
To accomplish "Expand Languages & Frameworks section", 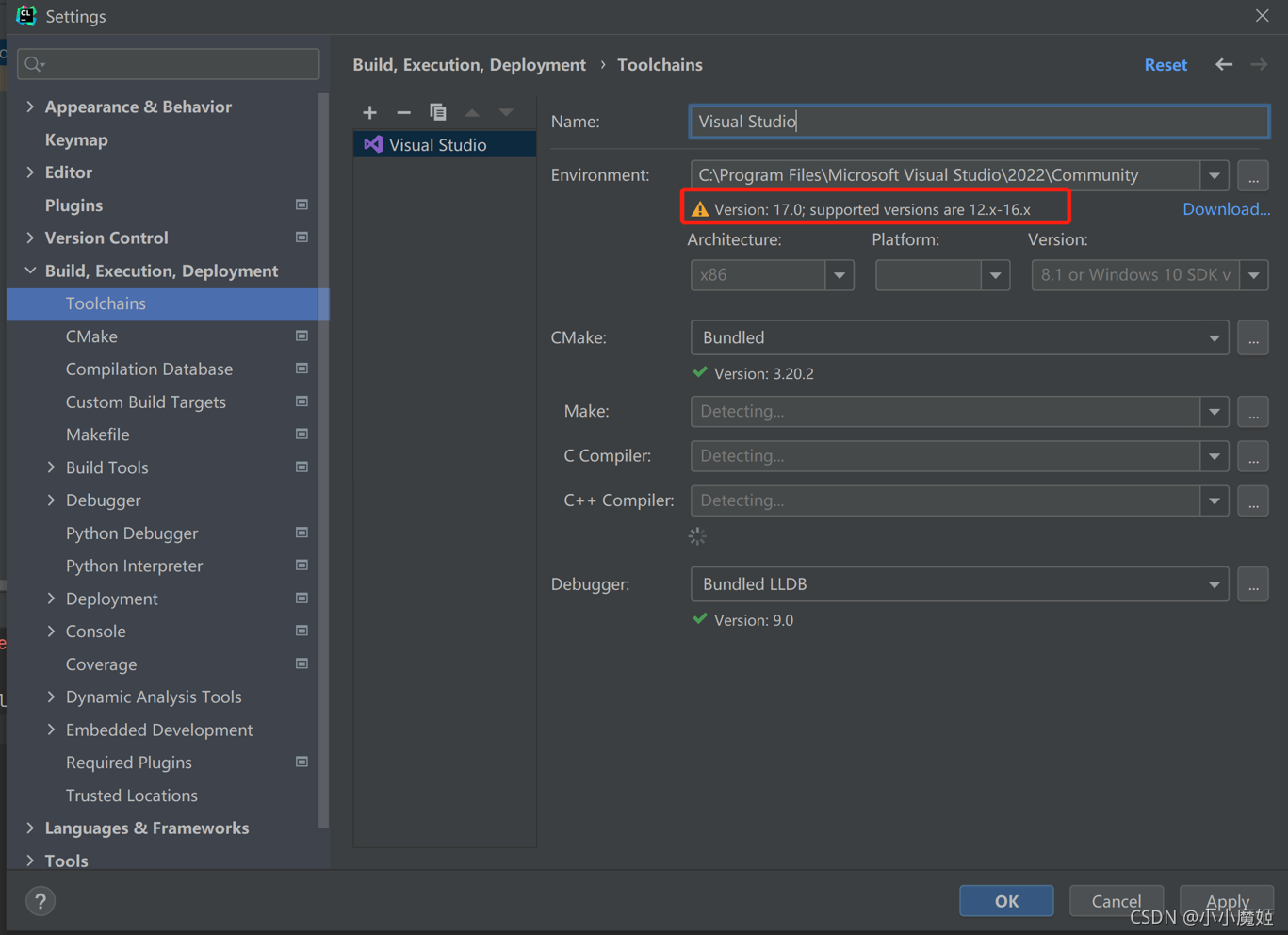I will 30,828.
